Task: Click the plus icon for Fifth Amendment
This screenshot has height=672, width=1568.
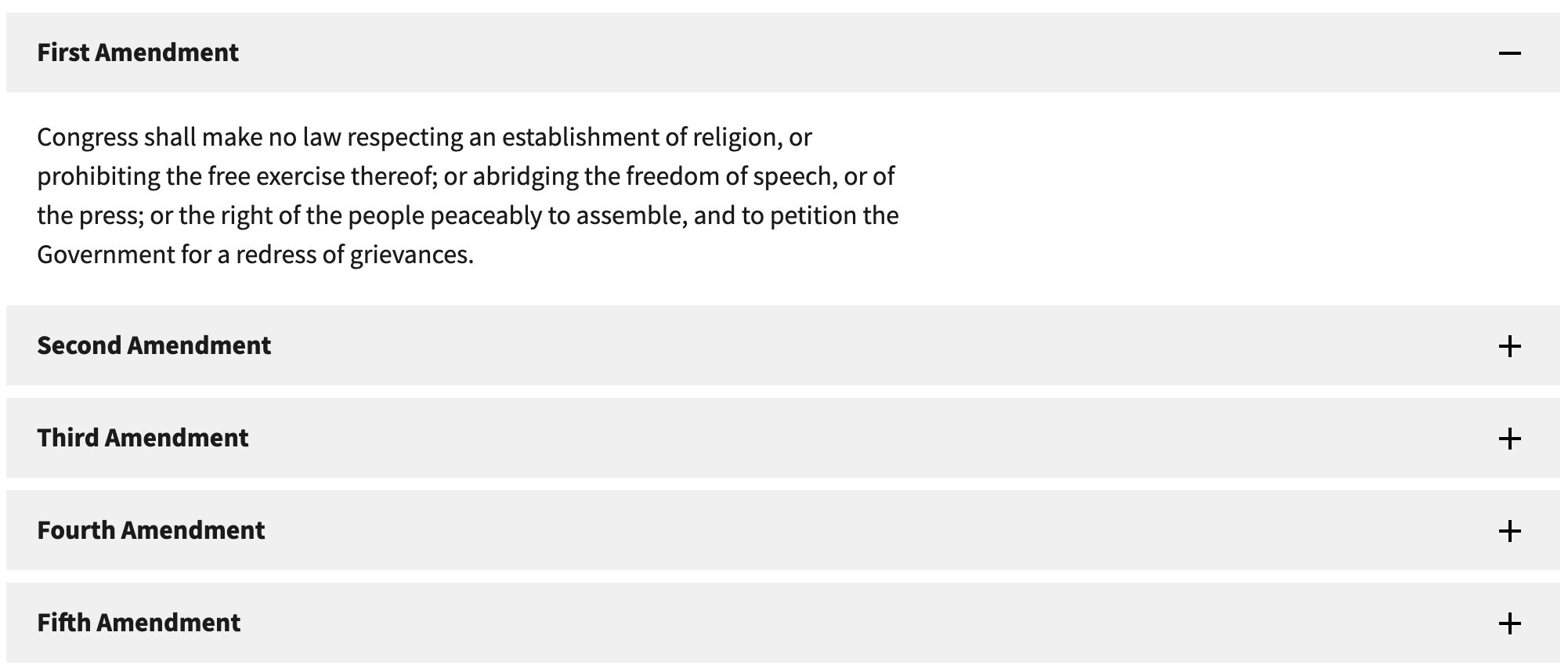Action: 1509,623
